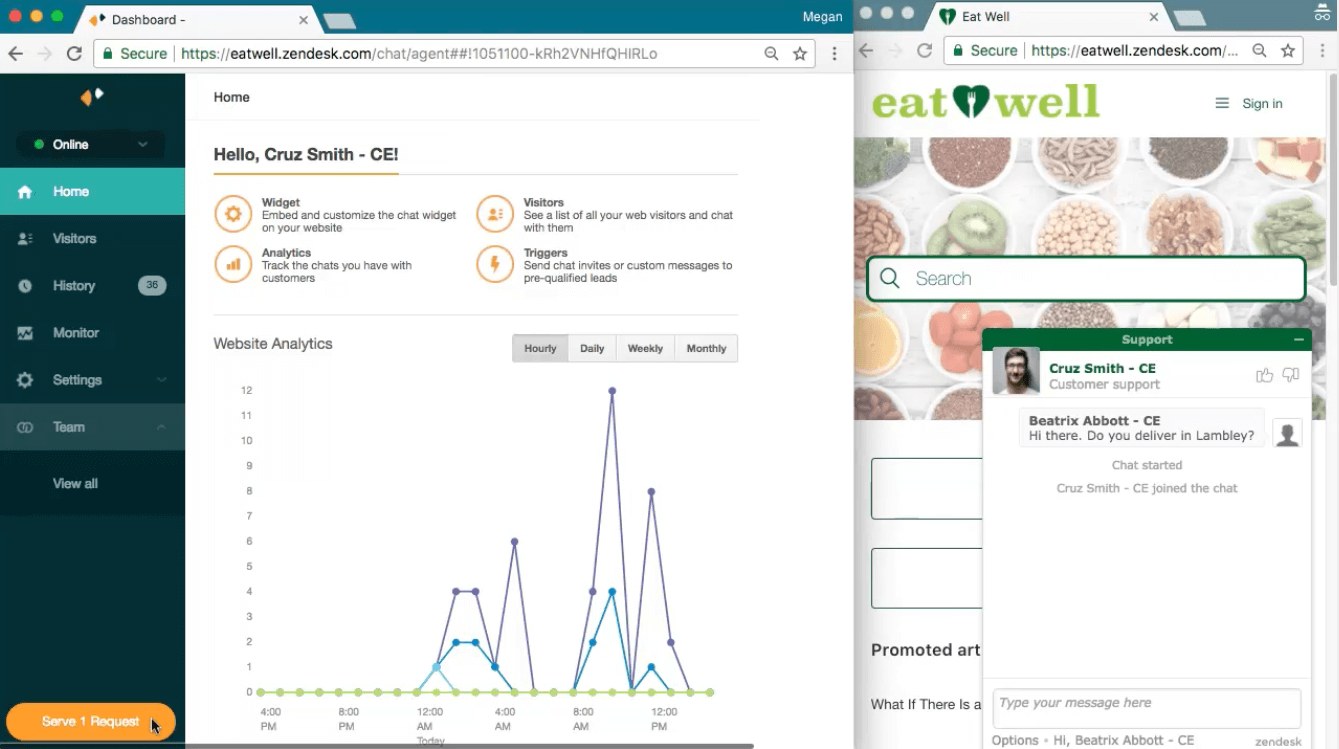
Task: Reload the Dashboard browser page
Action: click(x=74, y=54)
